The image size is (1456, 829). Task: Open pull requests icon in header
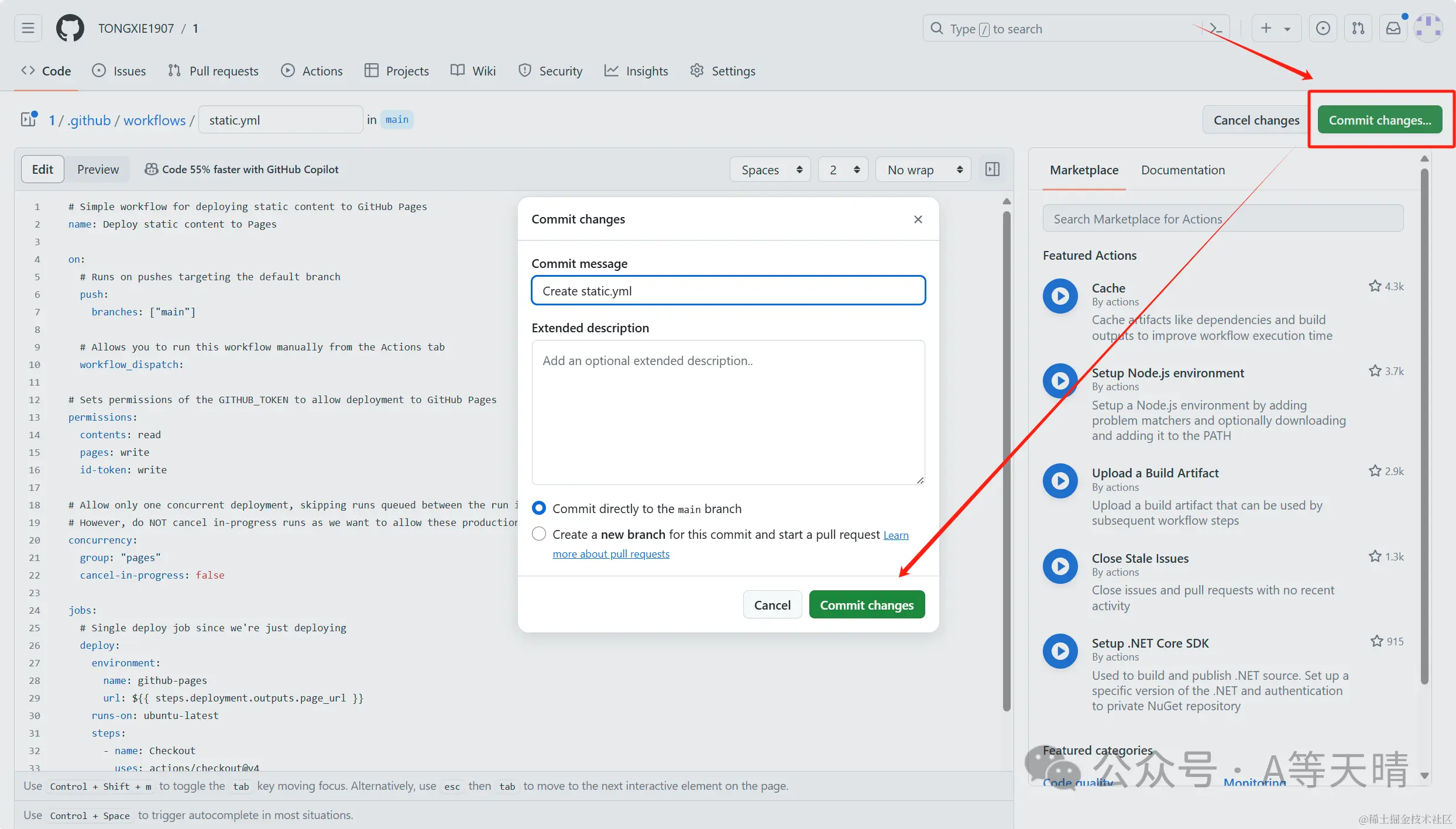tap(1358, 28)
